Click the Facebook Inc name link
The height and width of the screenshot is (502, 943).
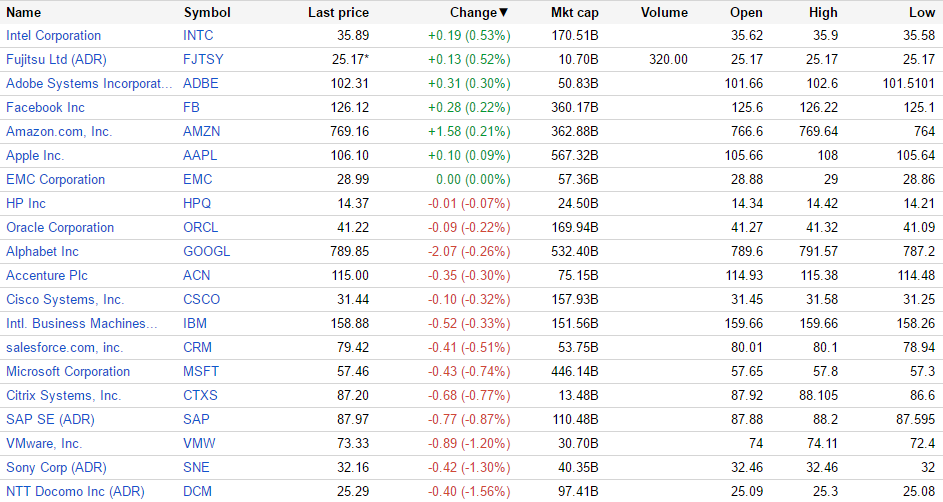pos(45,108)
